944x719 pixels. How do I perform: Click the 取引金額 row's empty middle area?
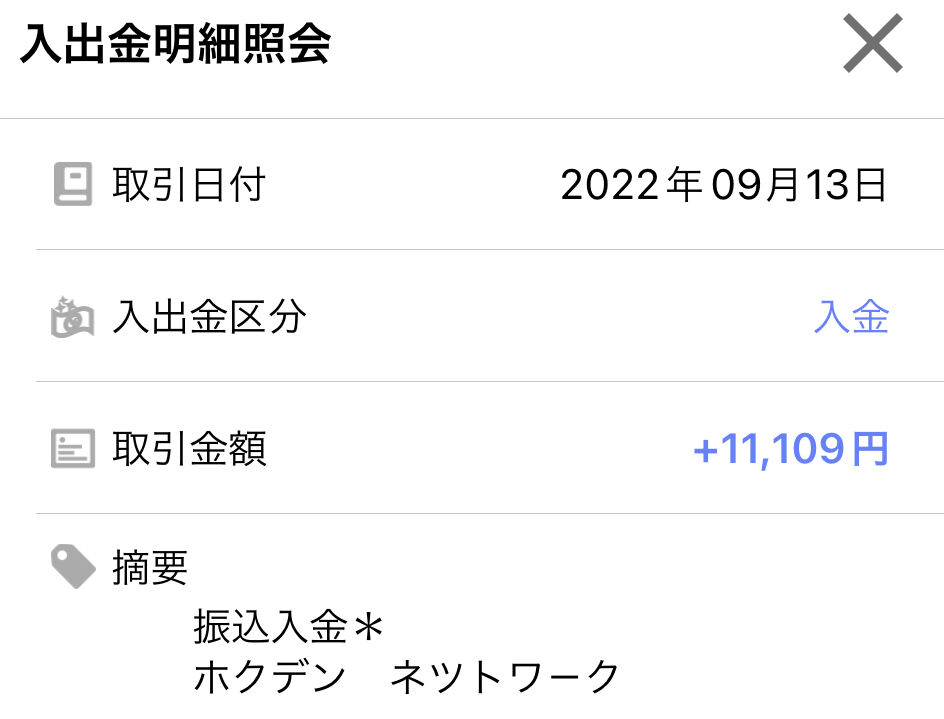click(479, 449)
